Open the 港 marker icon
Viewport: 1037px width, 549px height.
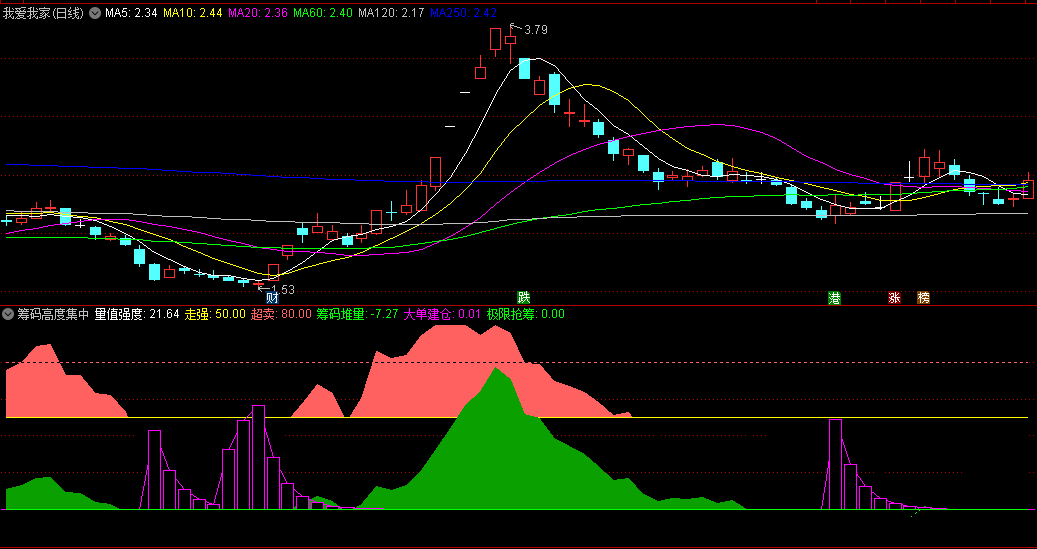(x=835, y=298)
